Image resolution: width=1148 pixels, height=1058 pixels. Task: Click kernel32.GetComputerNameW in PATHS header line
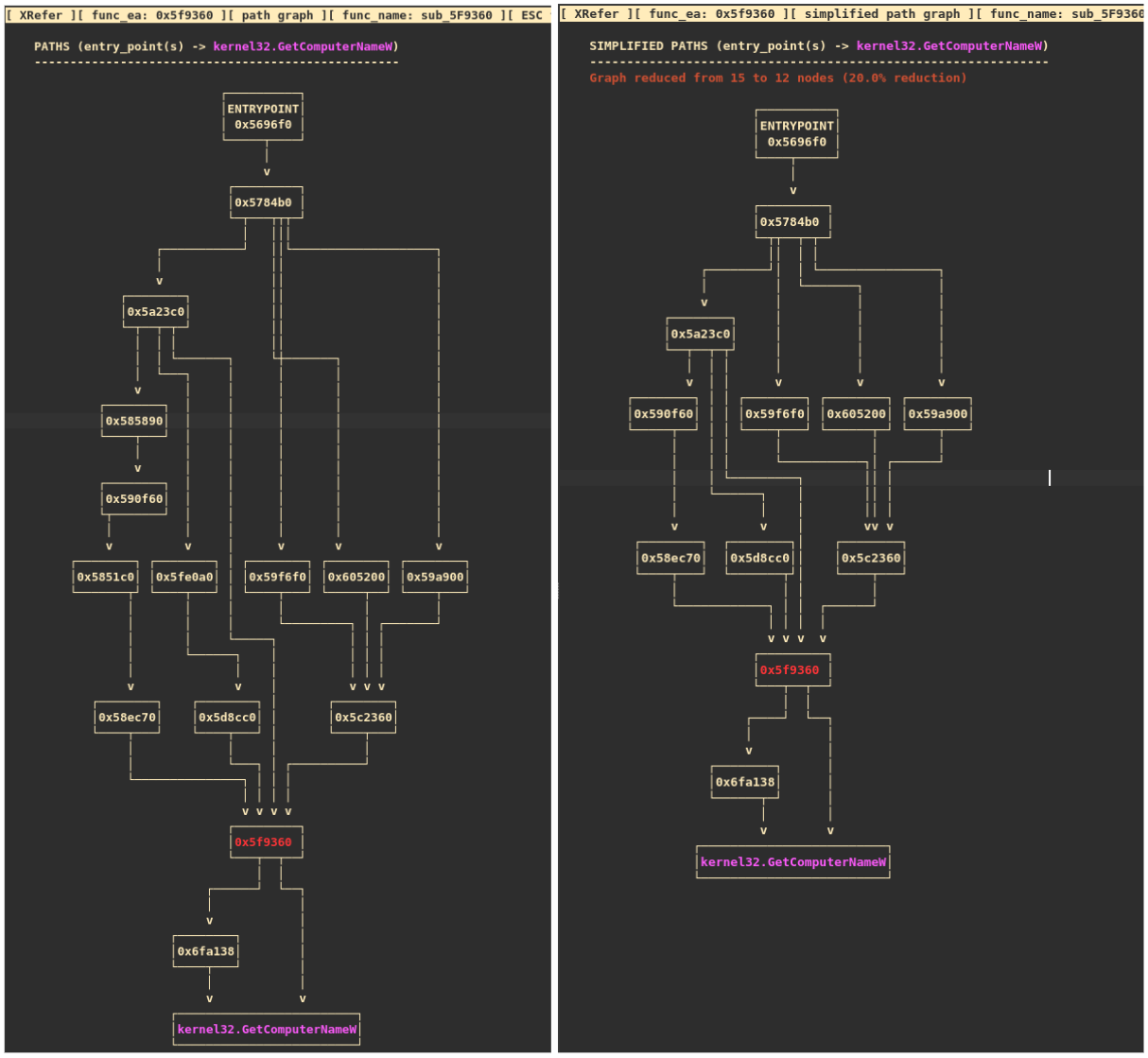303,46
